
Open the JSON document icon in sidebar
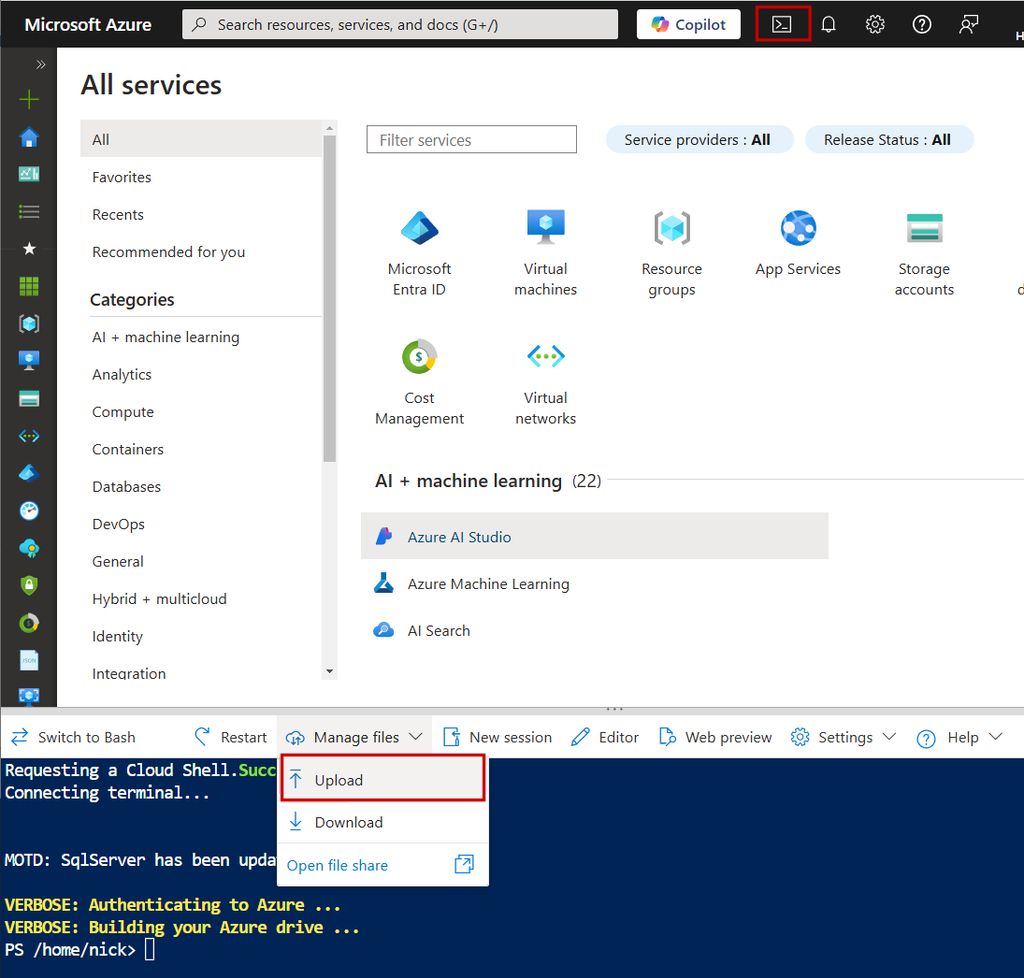(x=29, y=660)
